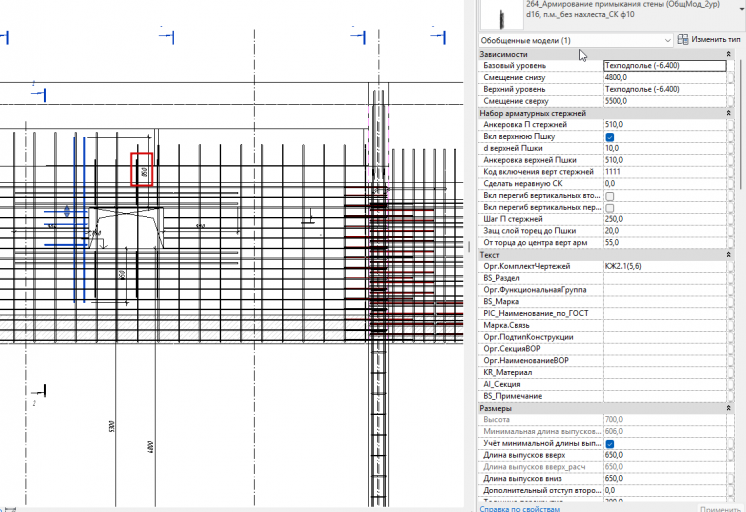
Task: Collapse the Текст section
Action: click(728, 255)
